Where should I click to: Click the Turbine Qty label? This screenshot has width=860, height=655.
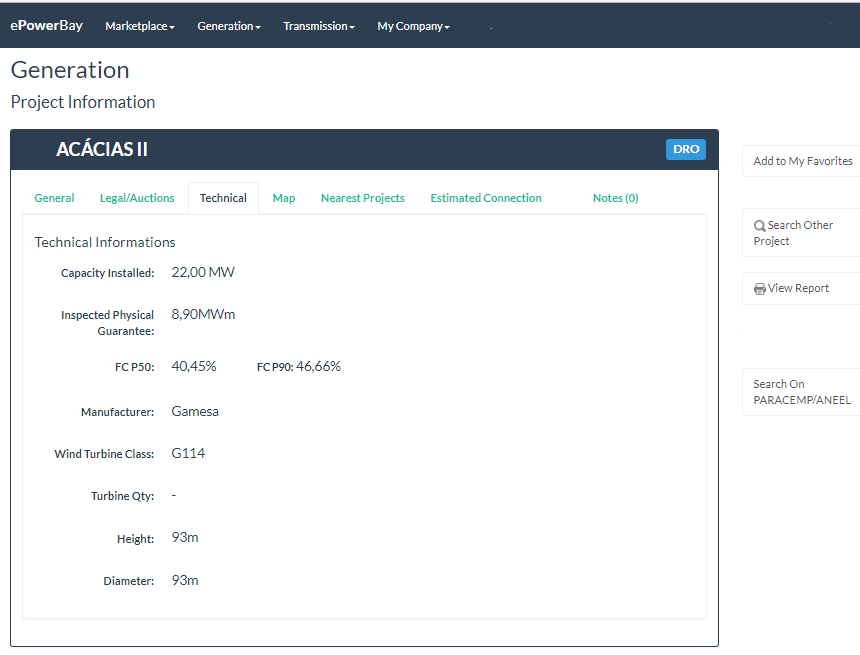coord(122,496)
